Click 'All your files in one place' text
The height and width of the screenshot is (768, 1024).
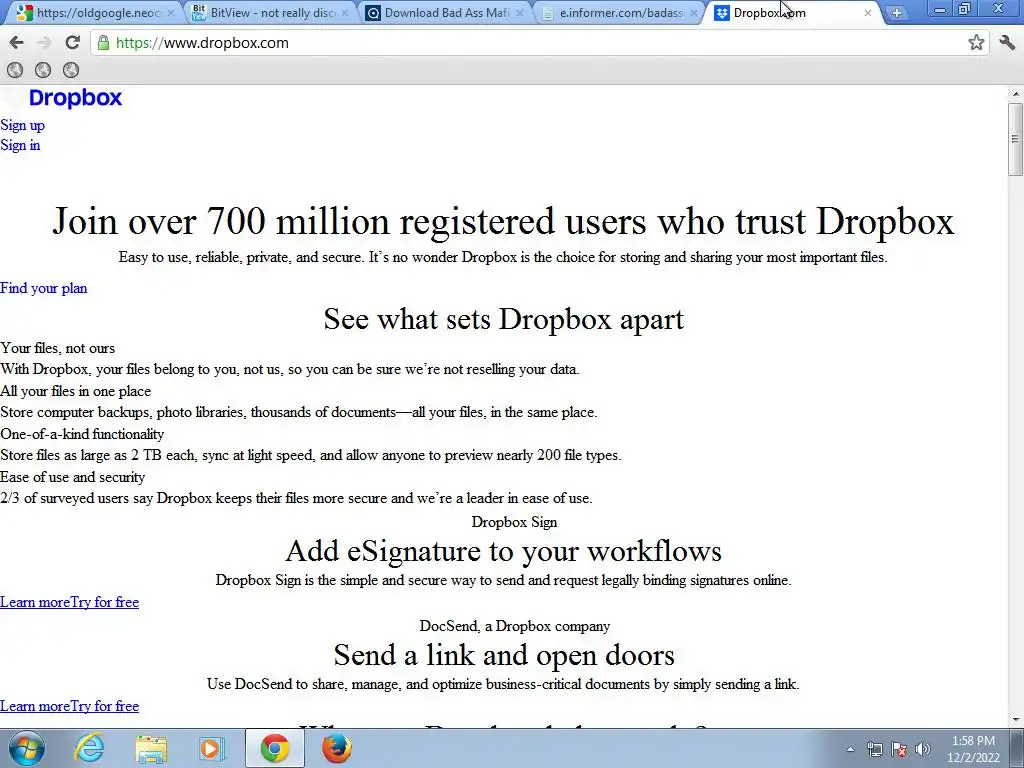pyautogui.click(x=75, y=391)
